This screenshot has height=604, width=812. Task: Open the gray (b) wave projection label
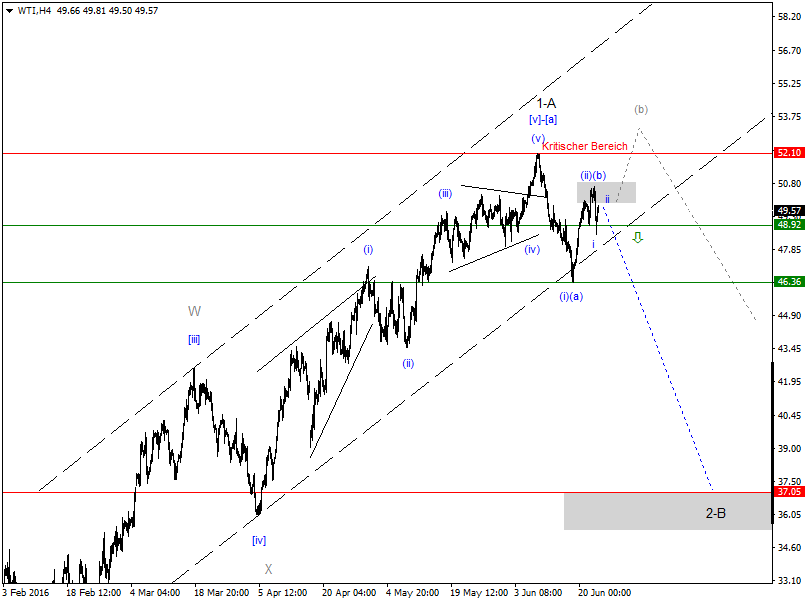point(641,109)
